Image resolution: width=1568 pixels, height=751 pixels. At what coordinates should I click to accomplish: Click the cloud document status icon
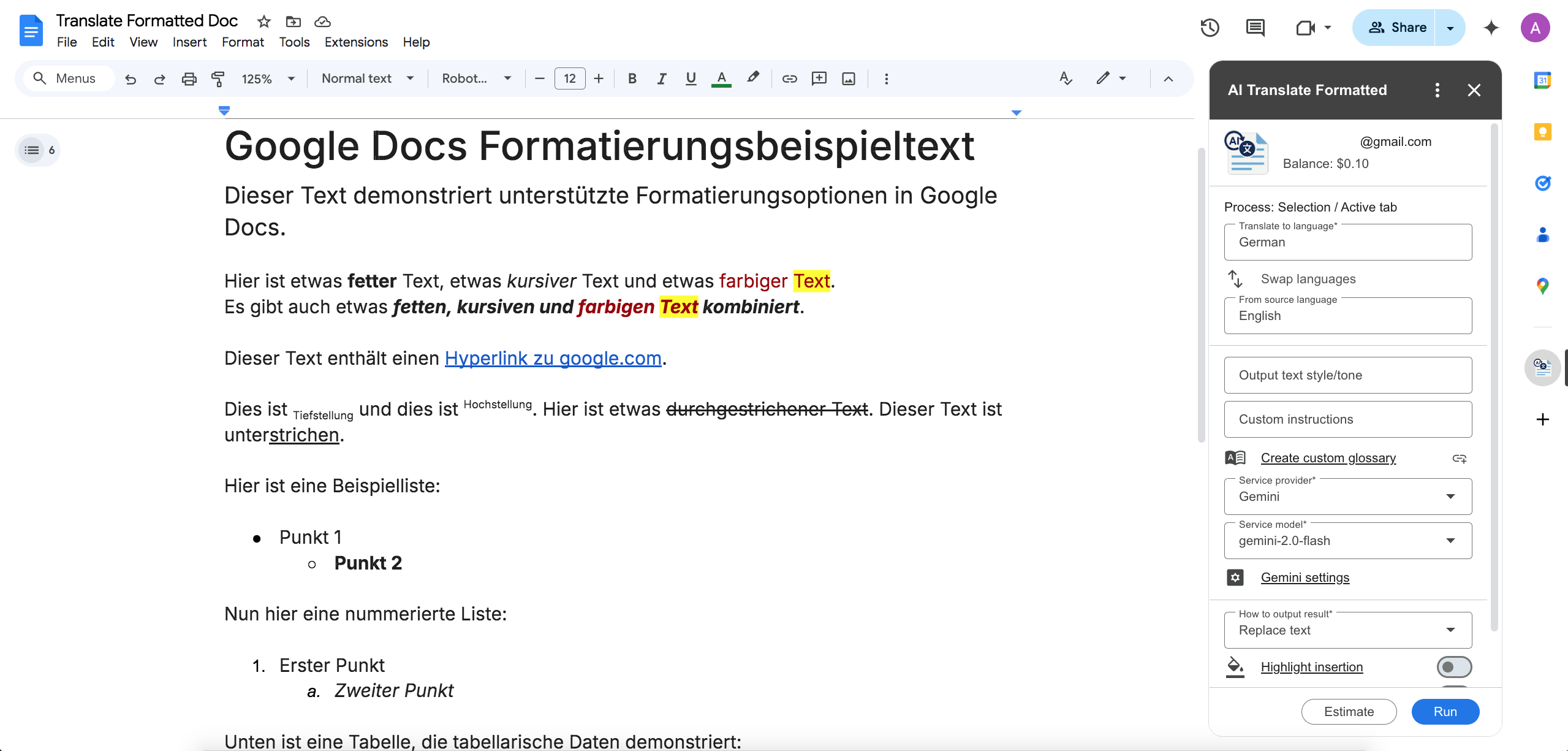[x=322, y=21]
